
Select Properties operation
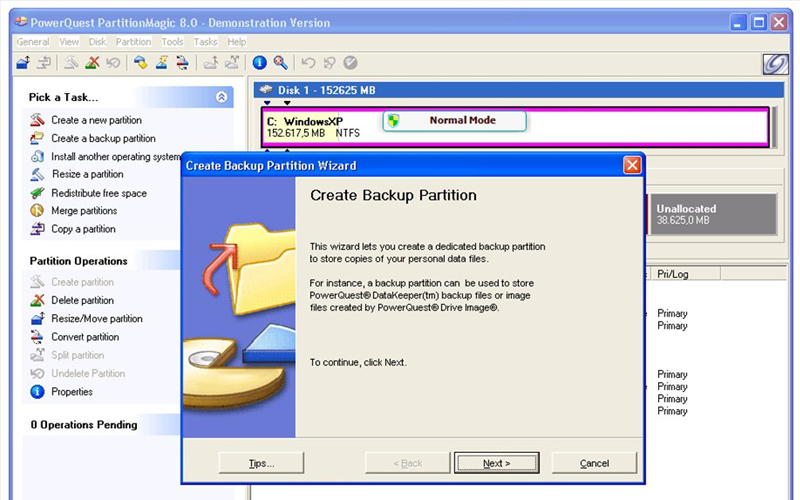pyautogui.click(x=72, y=392)
